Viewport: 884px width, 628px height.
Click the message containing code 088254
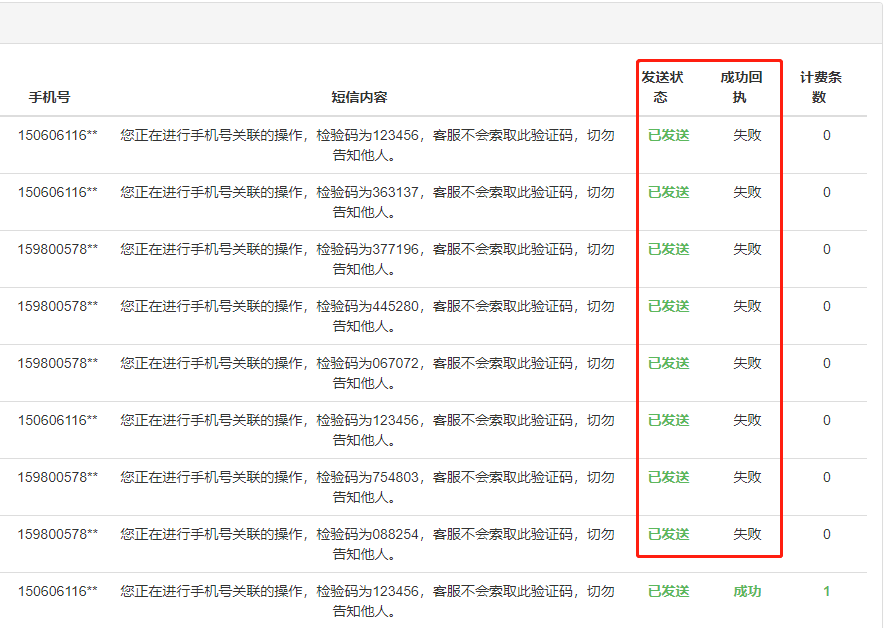coord(367,544)
